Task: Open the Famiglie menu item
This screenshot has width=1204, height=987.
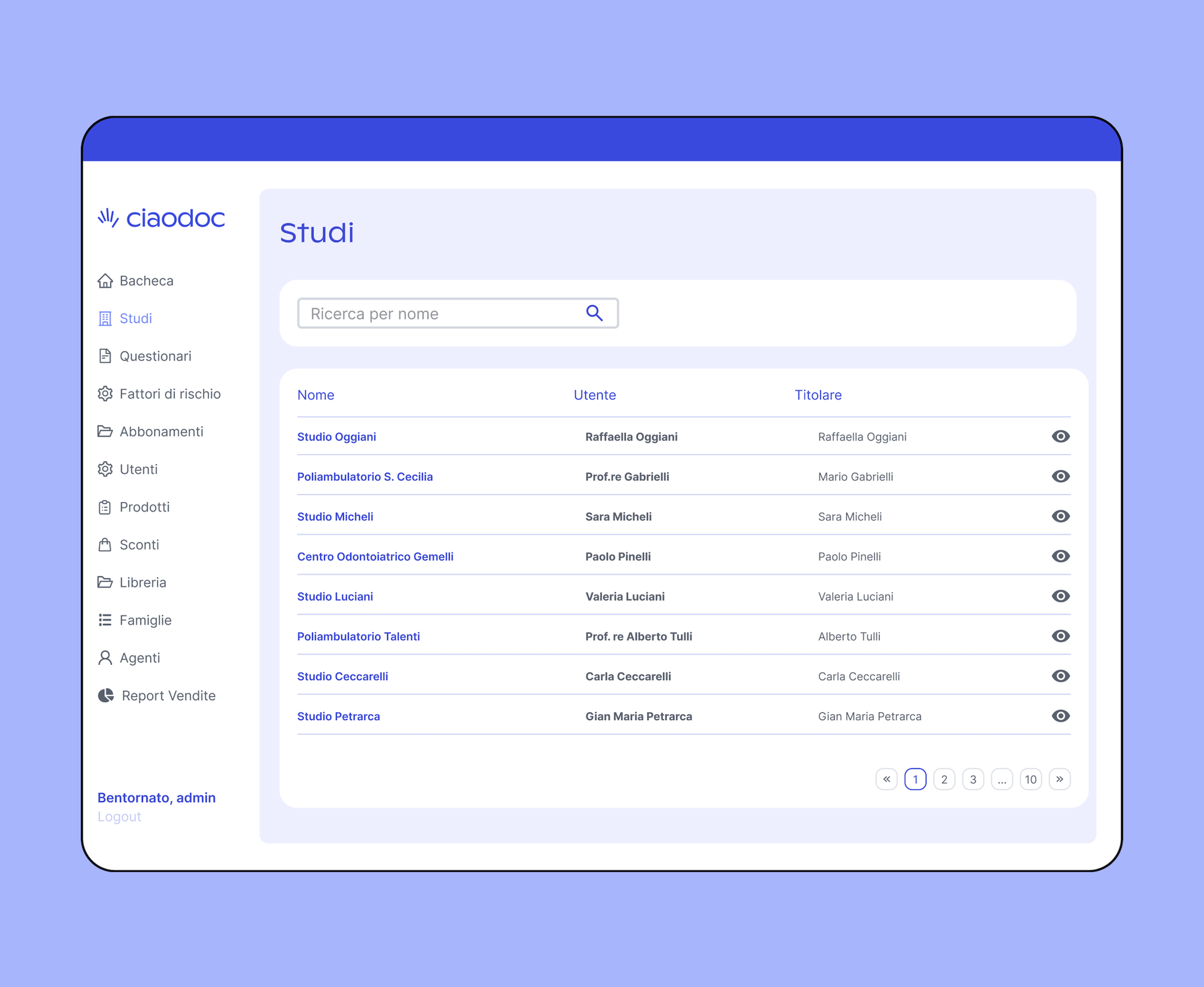Action: [x=145, y=621]
